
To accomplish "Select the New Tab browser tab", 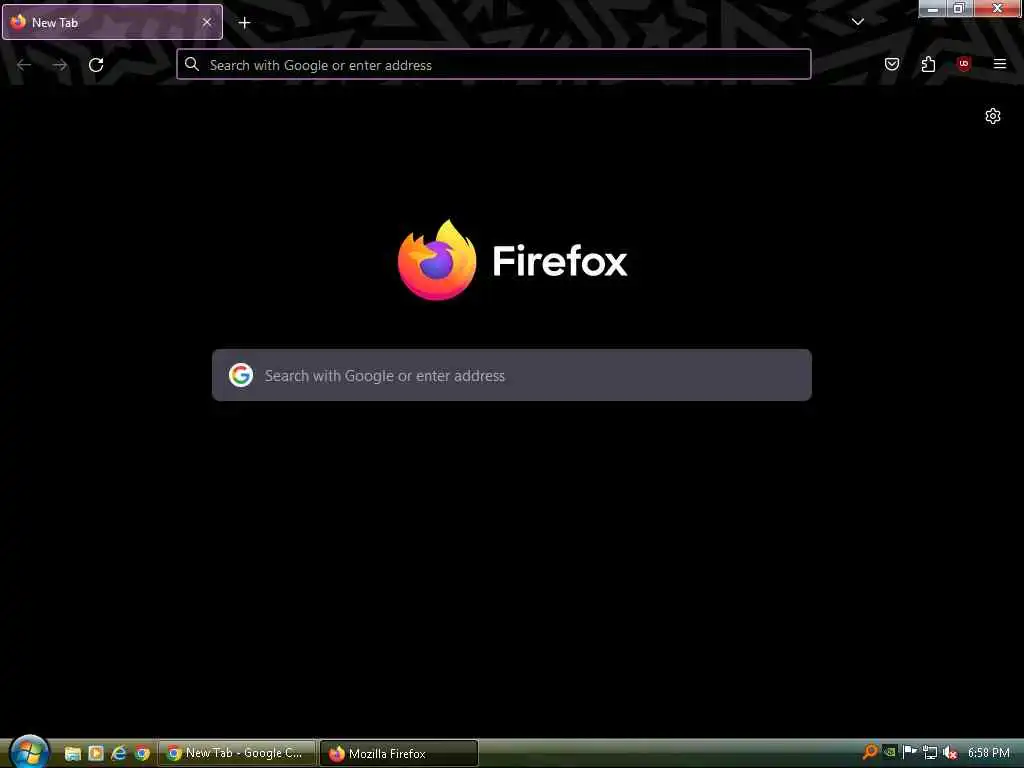I will [x=112, y=22].
